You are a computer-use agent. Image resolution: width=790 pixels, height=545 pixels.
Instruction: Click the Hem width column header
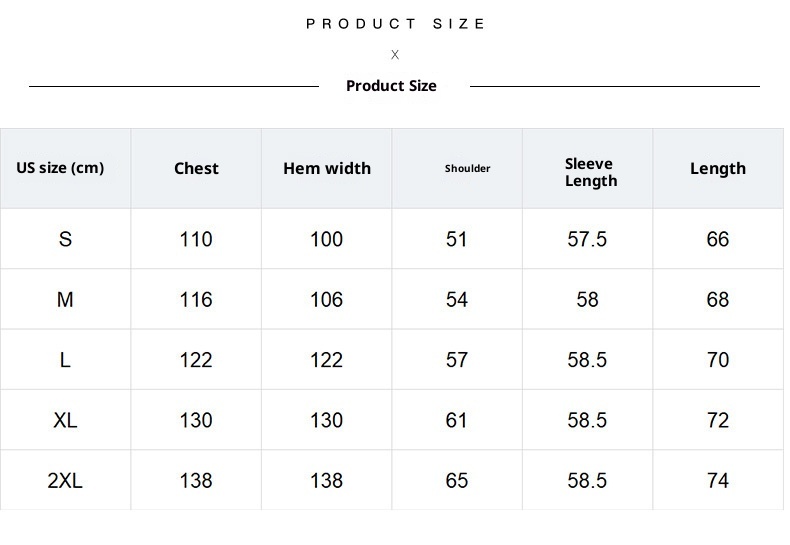[x=327, y=169]
